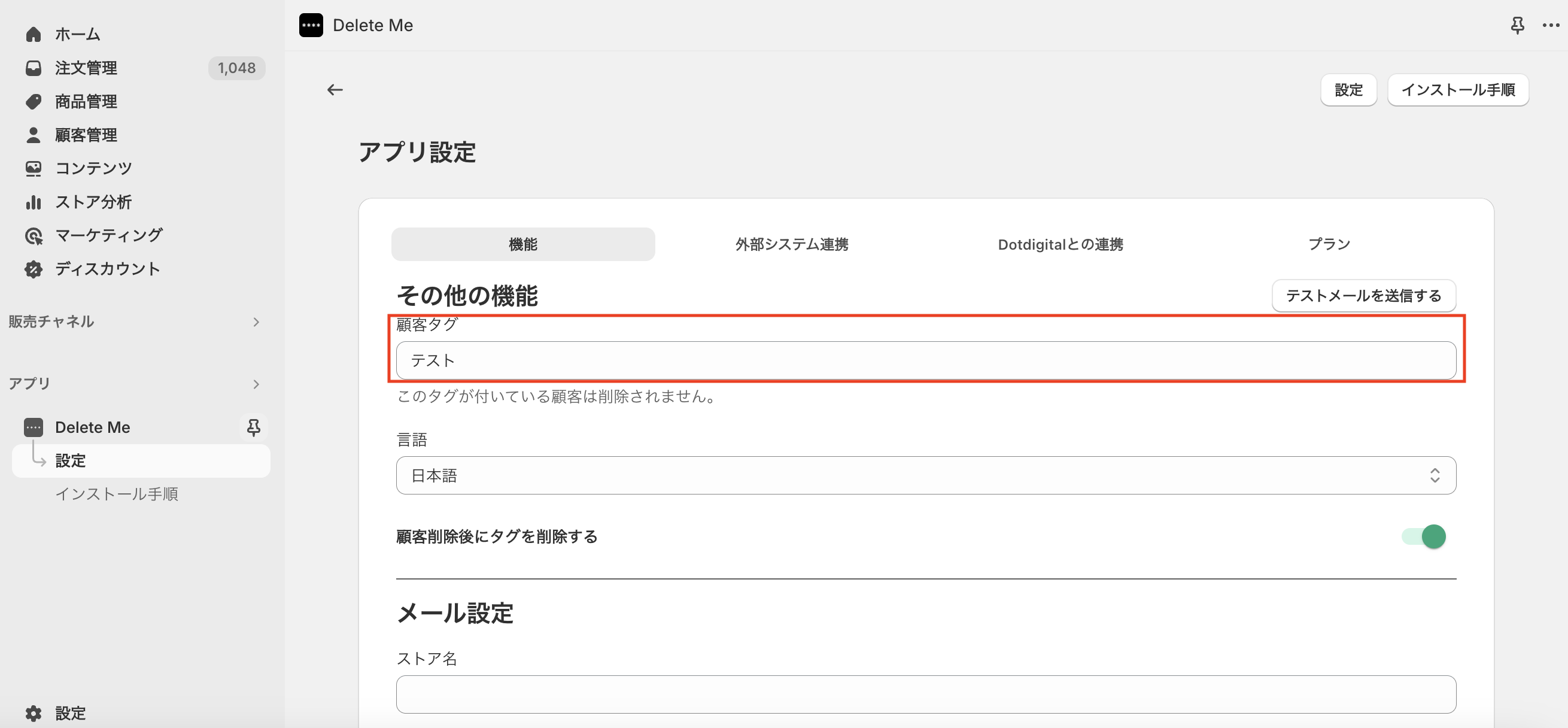Click the 顧客タグ input field containing テスト
This screenshot has height=728, width=1568.
(x=926, y=360)
